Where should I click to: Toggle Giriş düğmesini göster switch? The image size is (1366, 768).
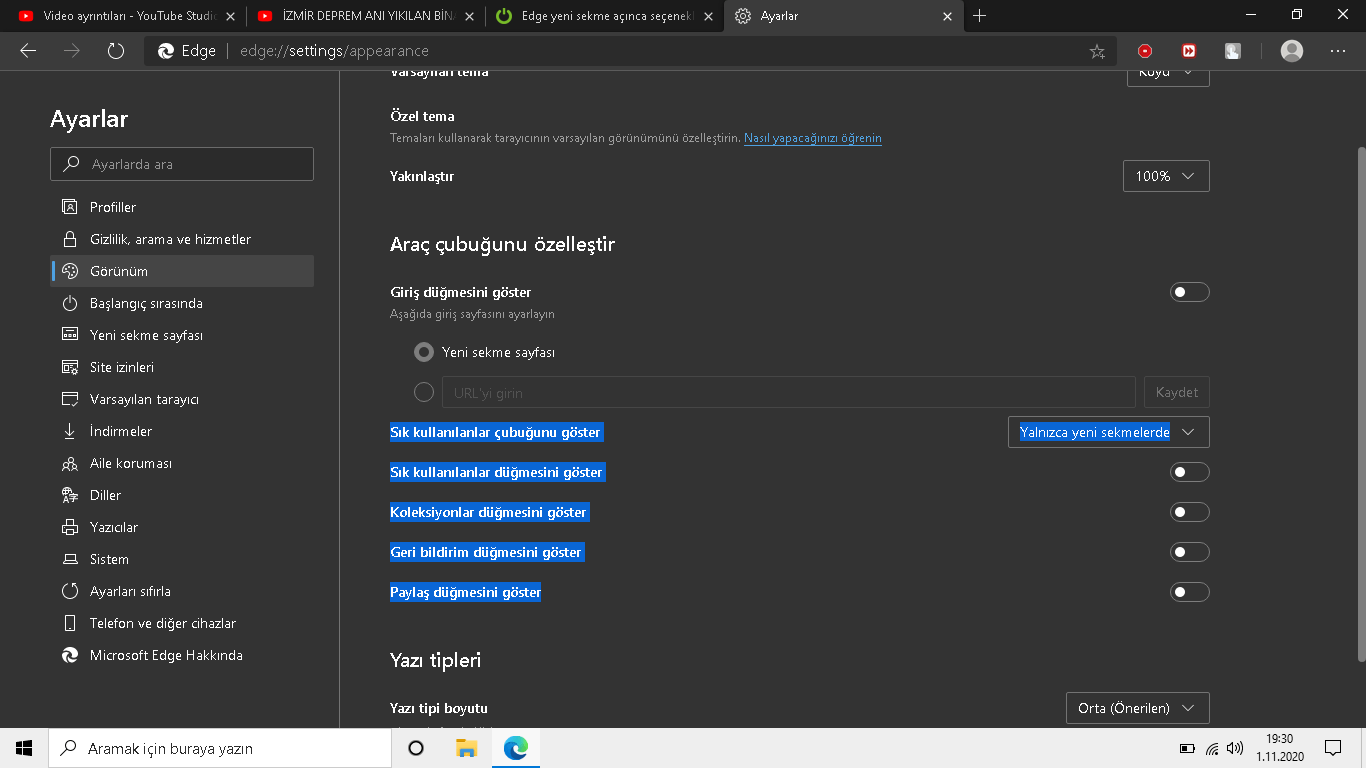1190,292
